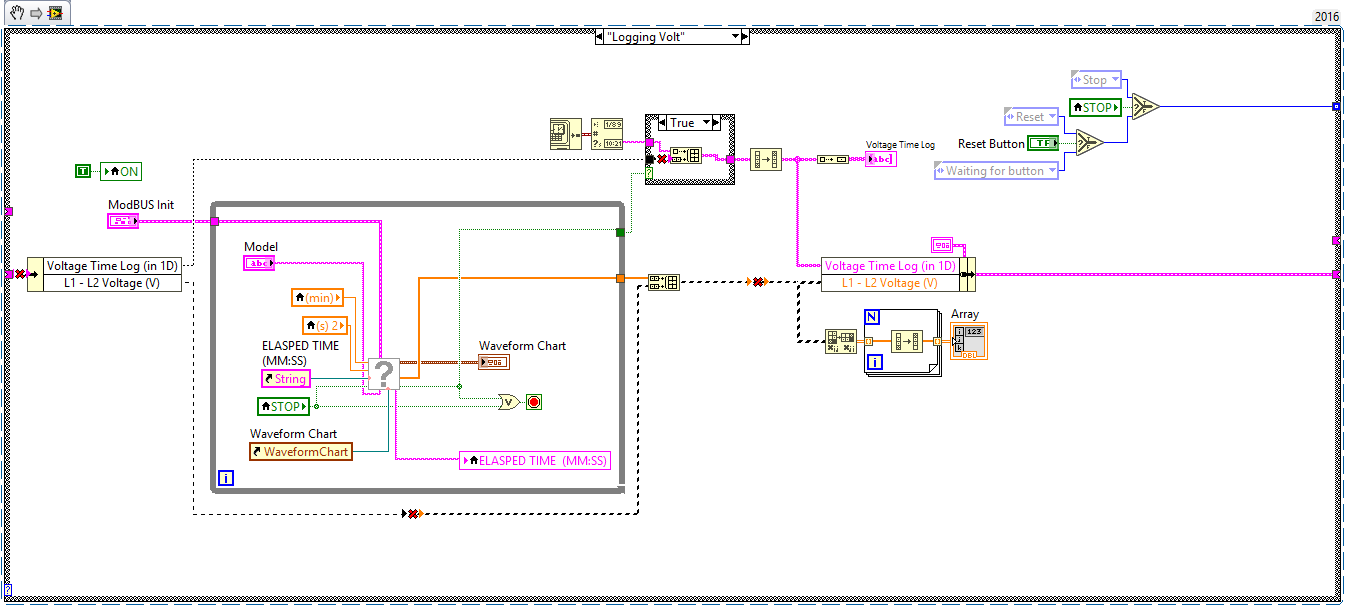Go to next case of Logging Volt structure
Viewport: 1345px width, 606px height.
pyautogui.click(x=746, y=36)
